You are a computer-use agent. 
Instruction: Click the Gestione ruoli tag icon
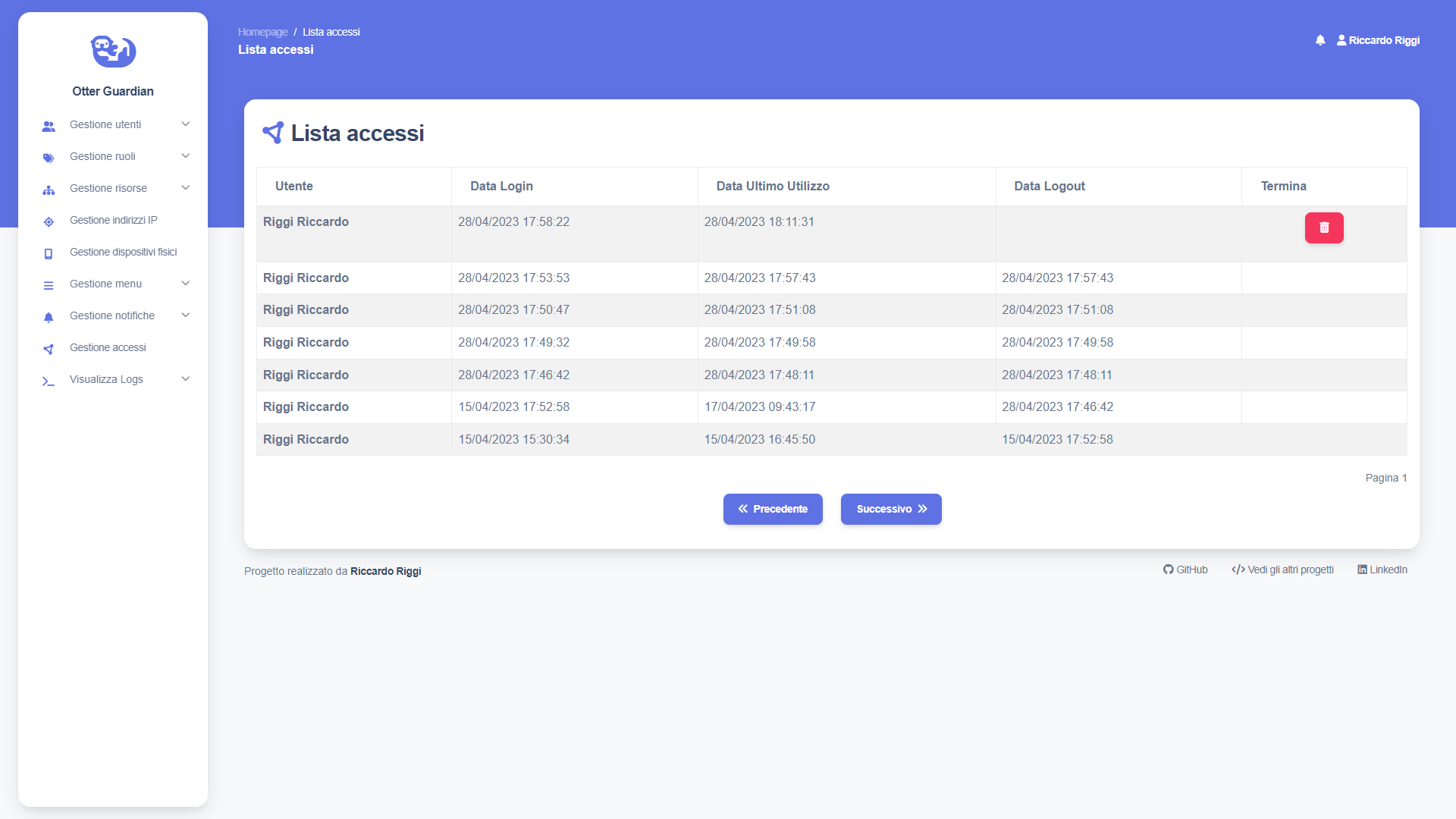click(49, 158)
